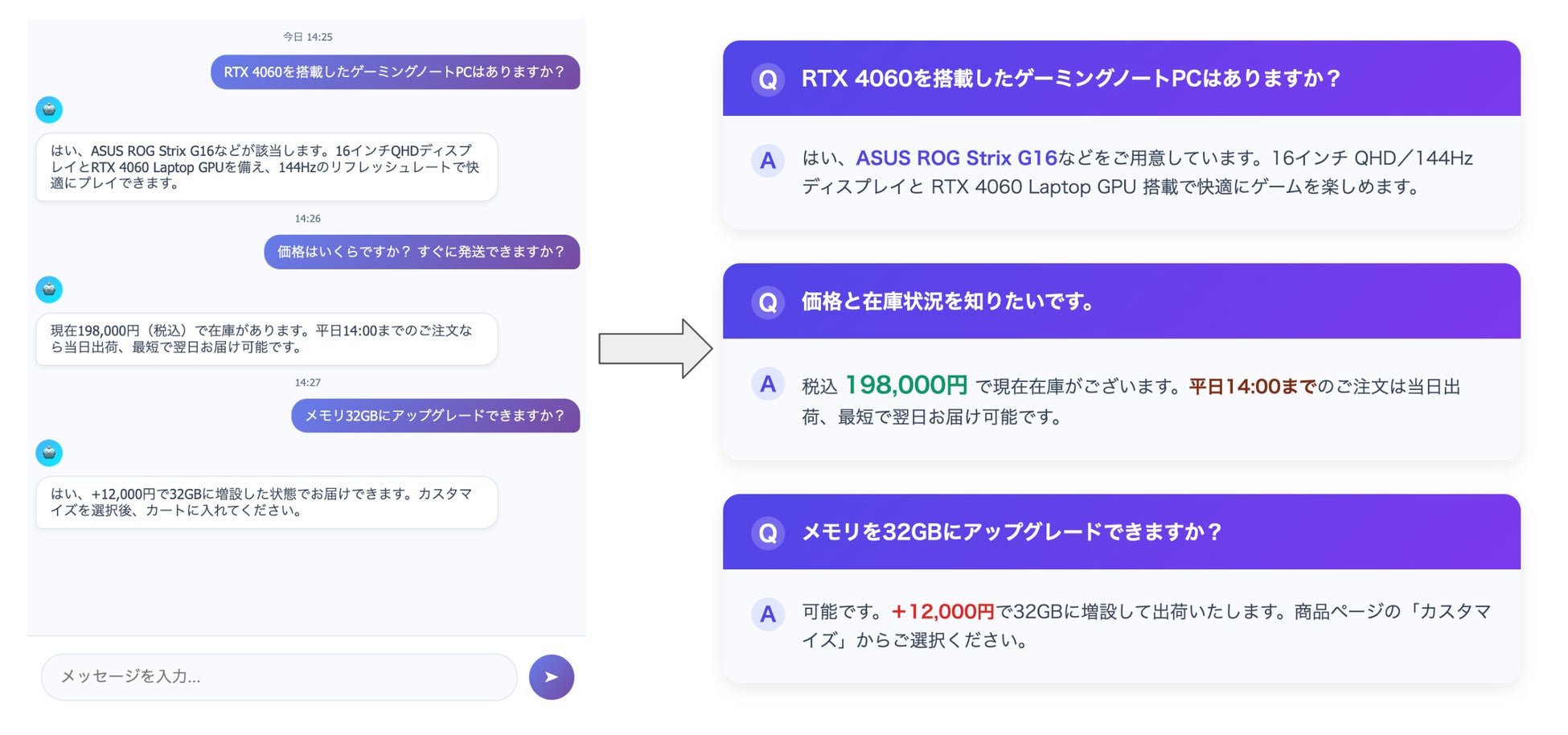Click the RTX 4060 user chat bubble
Image resolution: width=1568 pixels, height=735 pixels.
click(x=395, y=72)
